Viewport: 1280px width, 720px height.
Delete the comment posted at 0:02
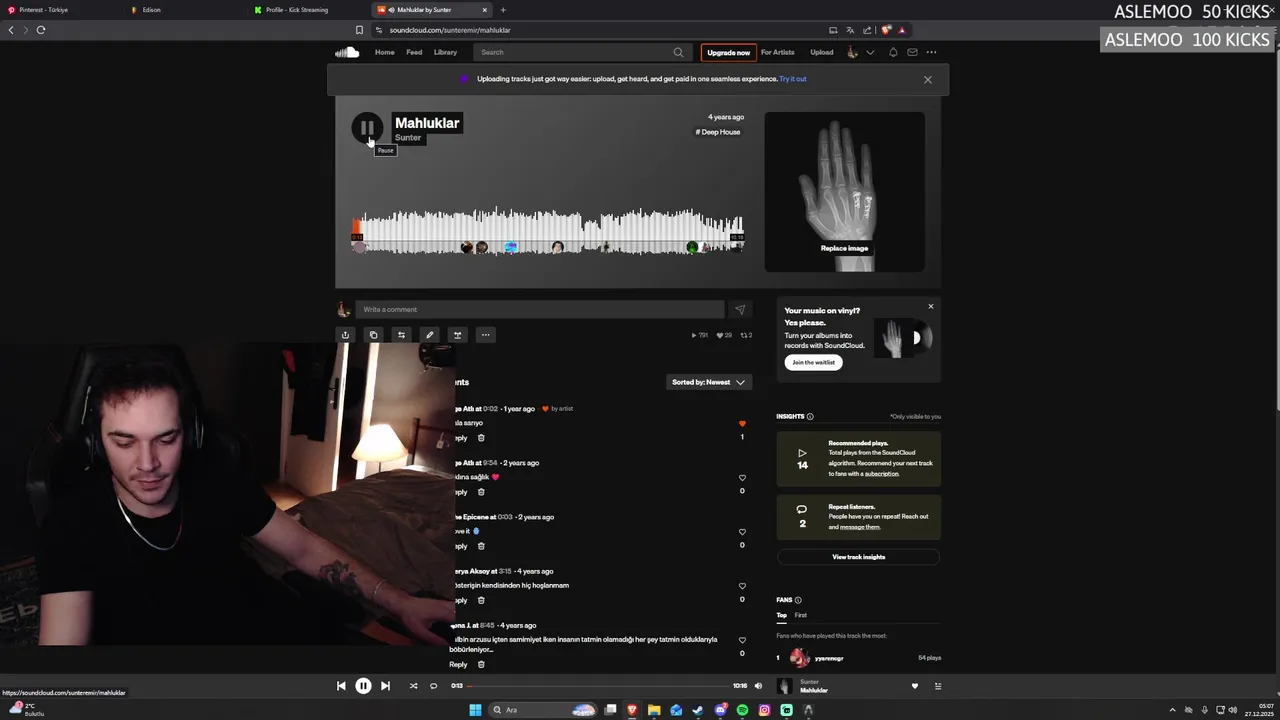pyautogui.click(x=481, y=438)
